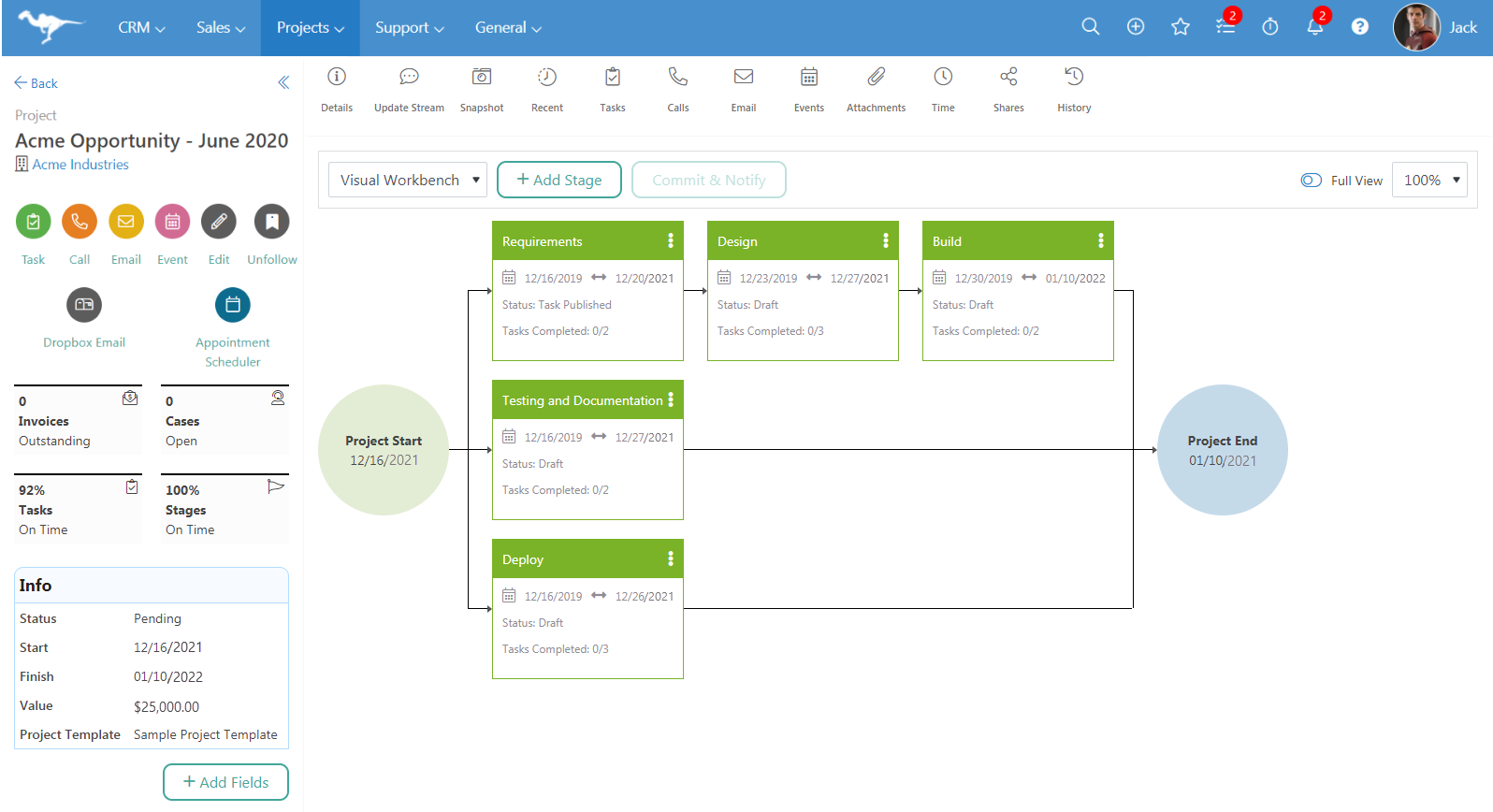Open the 100% zoom dropdown

point(1429,180)
